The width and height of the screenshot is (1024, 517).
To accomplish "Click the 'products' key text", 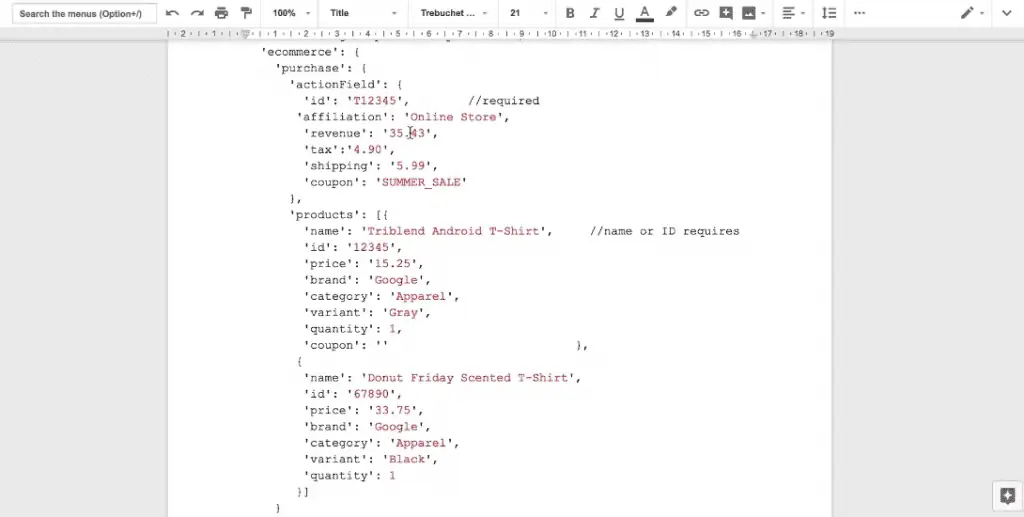I will point(325,215).
